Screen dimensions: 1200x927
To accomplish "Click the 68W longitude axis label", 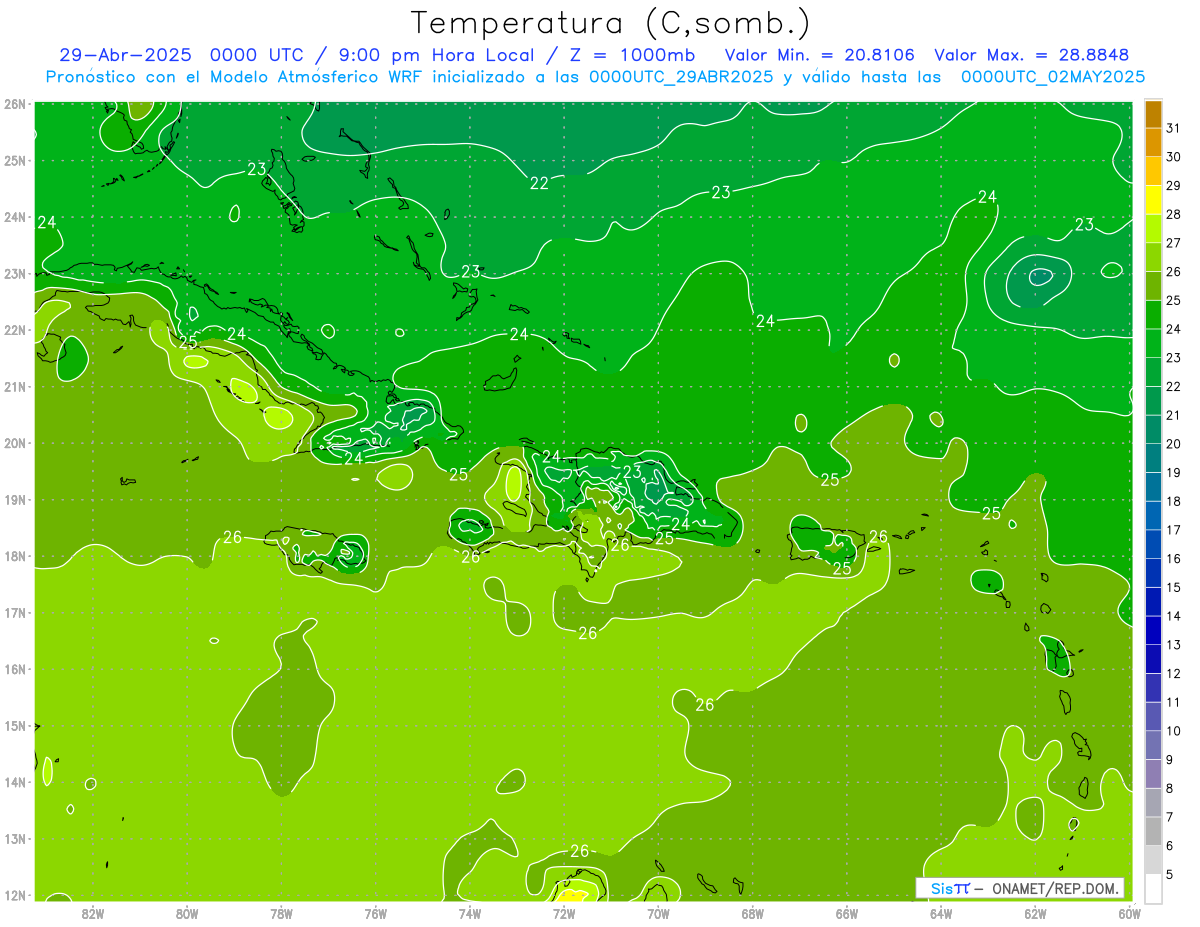I will pyautogui.click(x=752, y=914).
